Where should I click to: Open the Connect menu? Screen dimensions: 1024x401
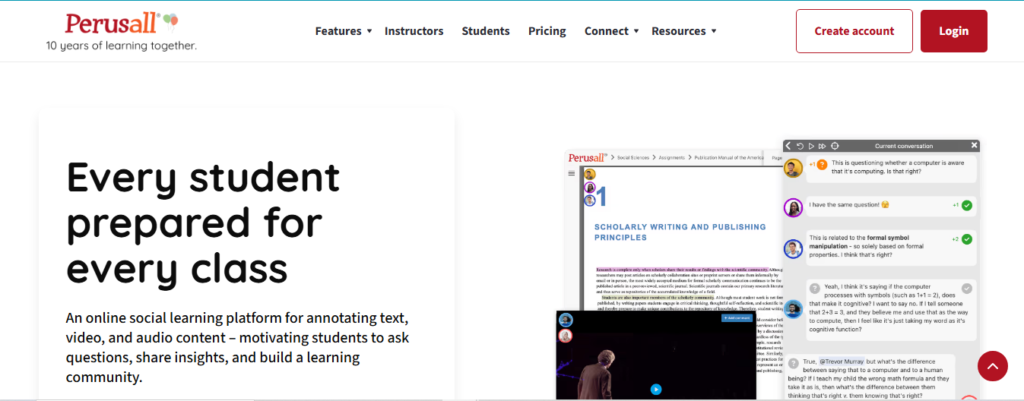(607, 31)
